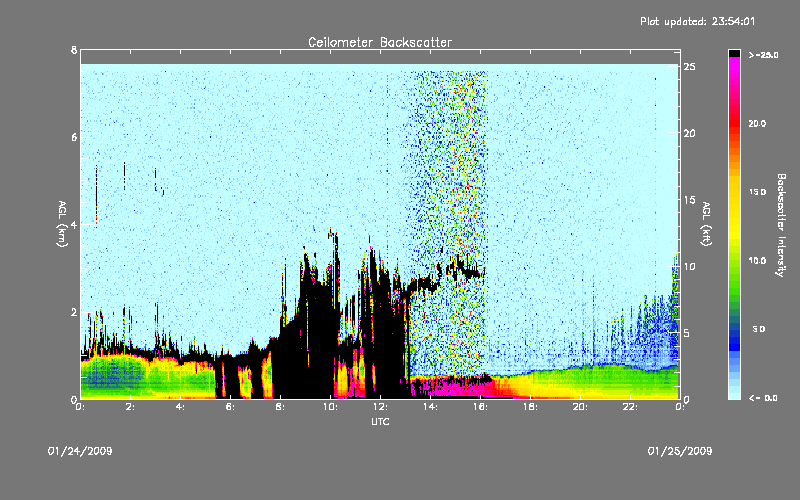This screenshot has width=800, height=500.
Task: Click the x-axis tick label '12:'
Action: click(380, 407)
